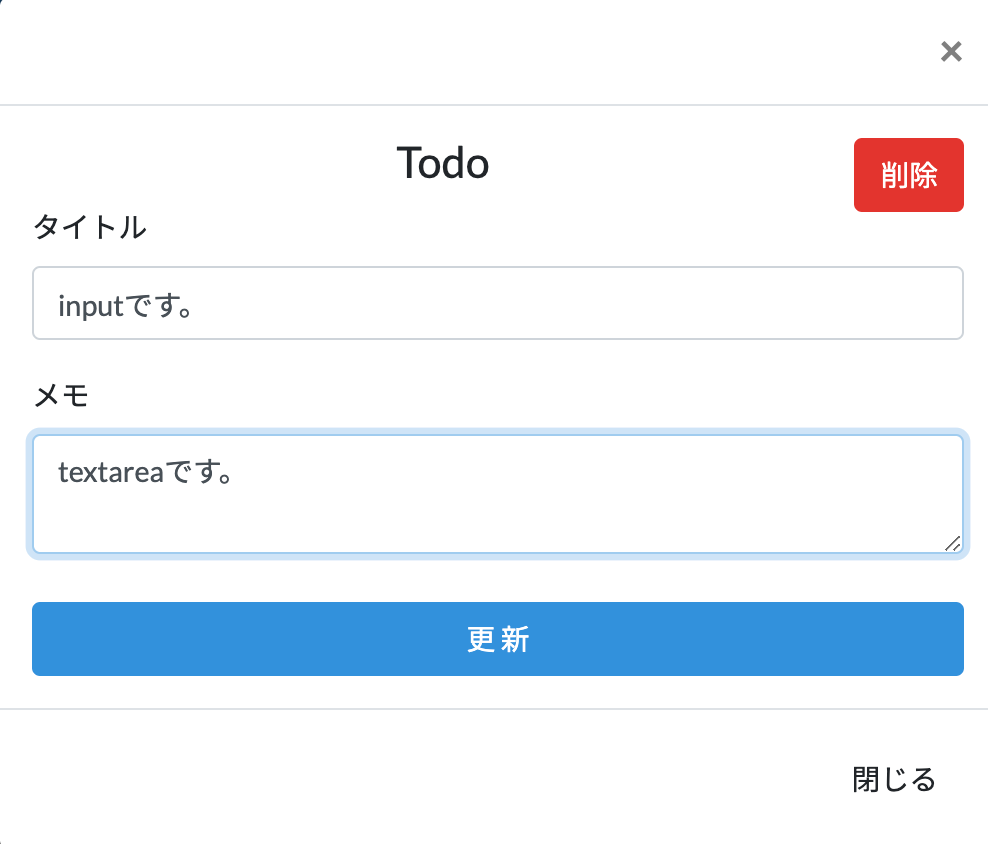Click the red 削除 delete button
Screen dimensions: 988x844
pyautogui.click(x=908, y=175)
